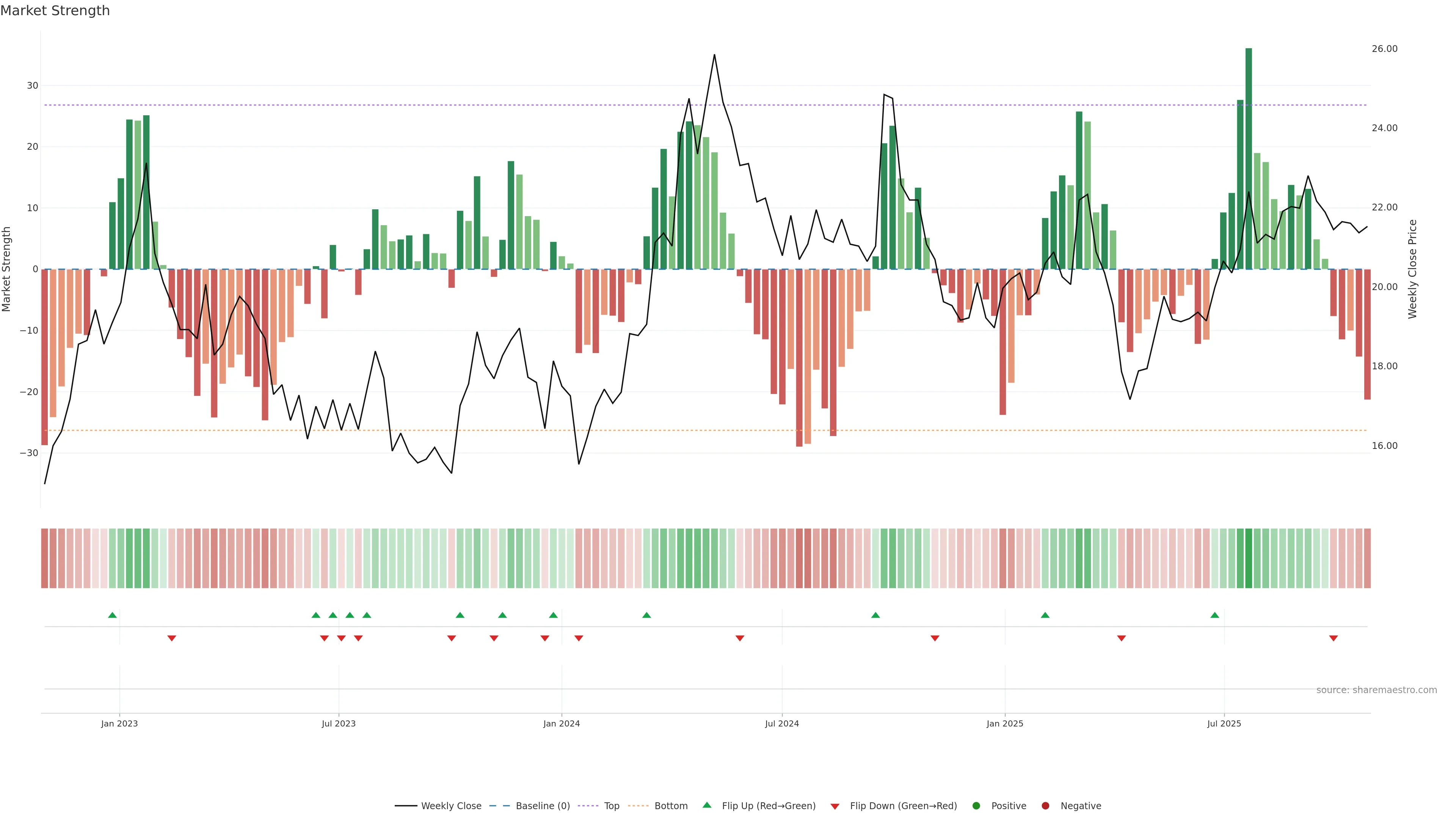Click the Market Strength y-axis title
The image size is (1456, 819).
pyautogui.click(x=7, y=269)
